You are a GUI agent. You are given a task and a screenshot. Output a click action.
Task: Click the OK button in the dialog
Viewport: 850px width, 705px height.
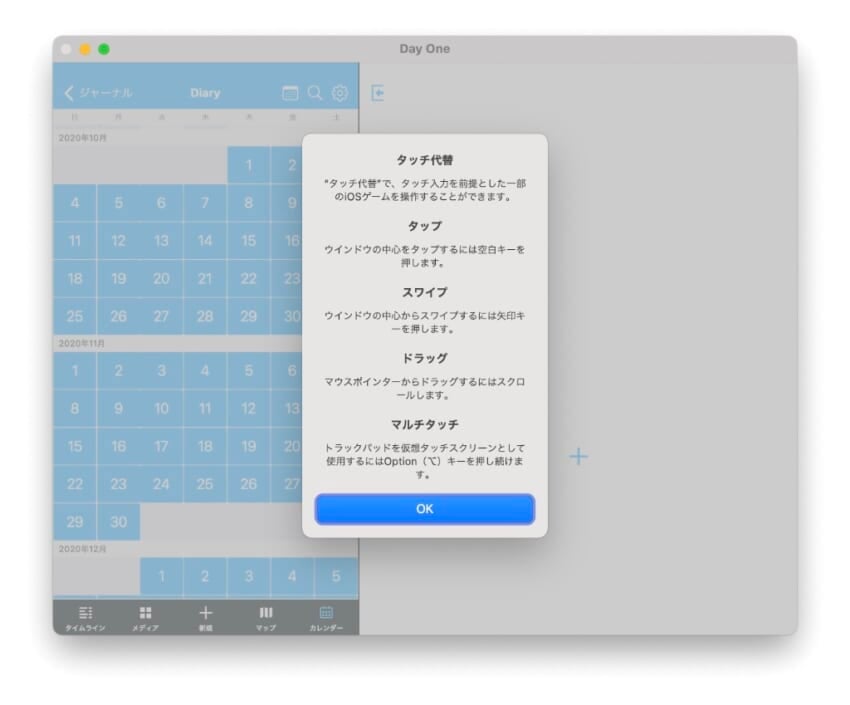[x=424, y=509]
